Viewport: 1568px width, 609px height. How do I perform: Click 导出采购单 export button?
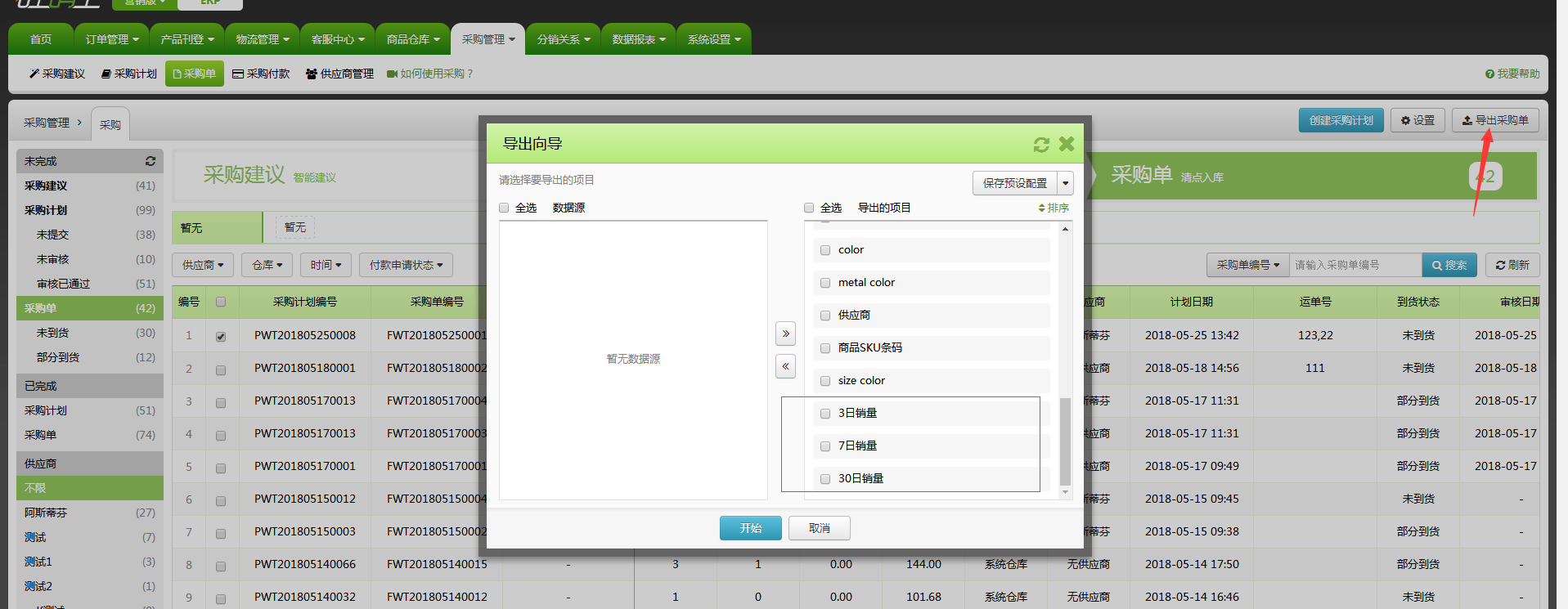click(1495, 120)
